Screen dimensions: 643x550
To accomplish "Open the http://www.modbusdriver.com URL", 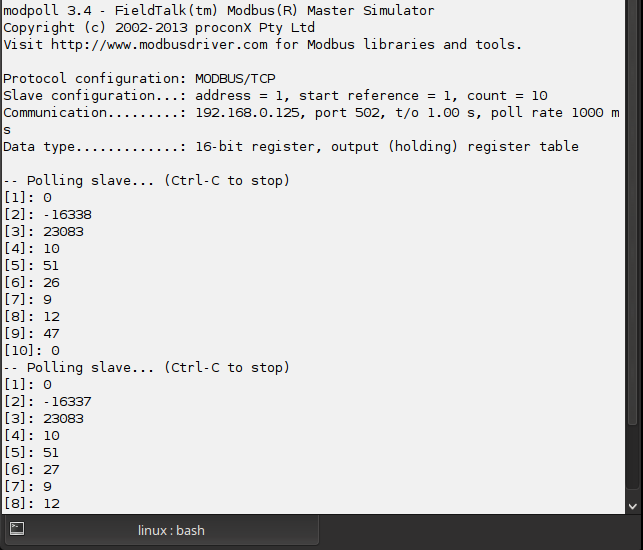I will 159,44.
